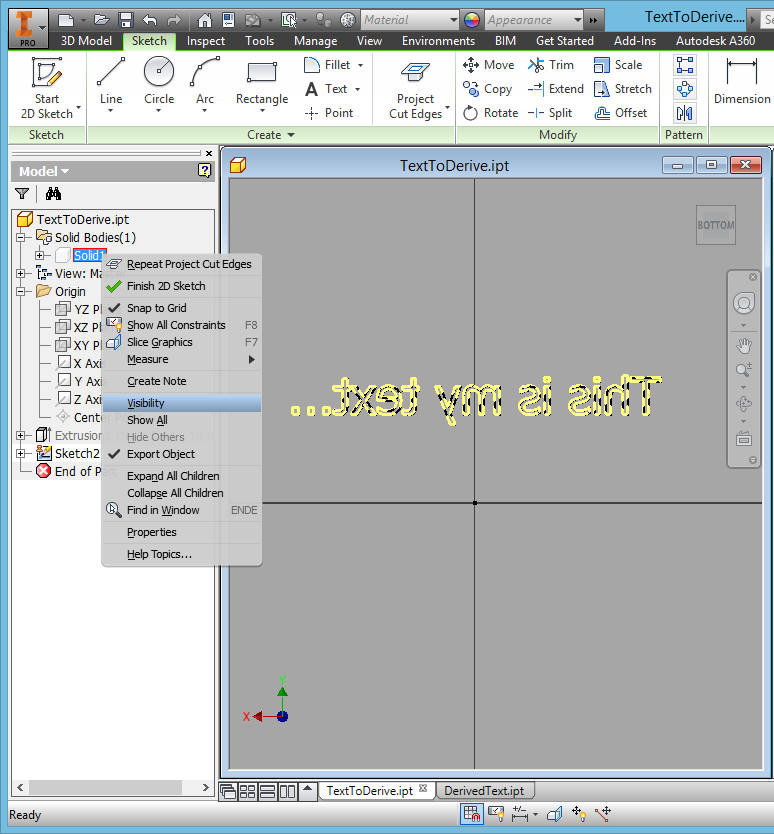Collapse the Solid Bodies(1) node
This screenshot has height=834, width=774.
(20, 237)
